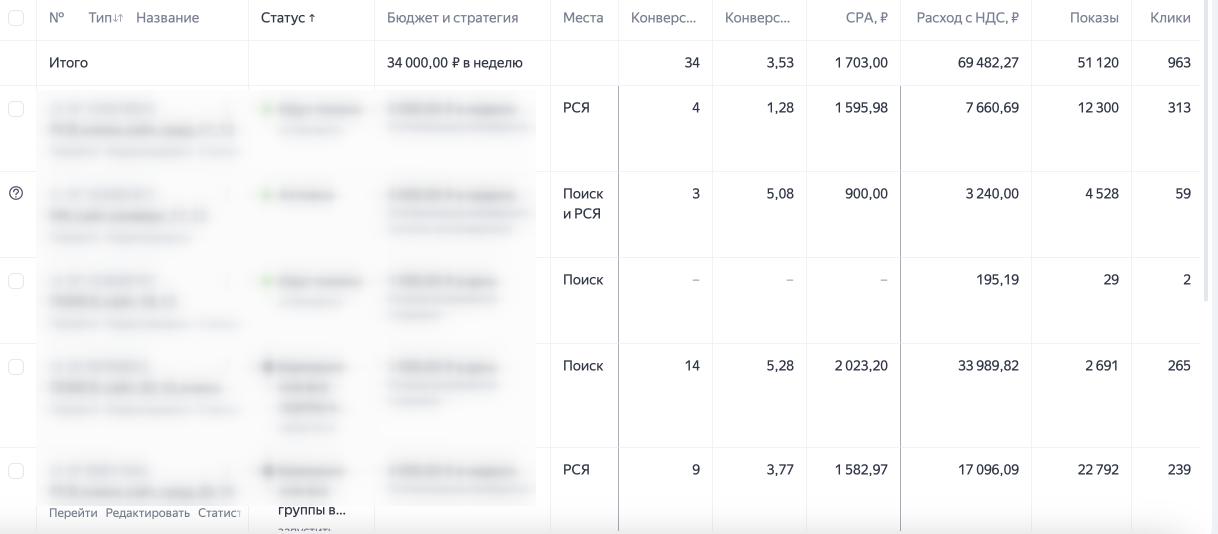Open the Перейти link in the last row
This screenshot has height=534, width=1218.
click(x=73, y=513)
